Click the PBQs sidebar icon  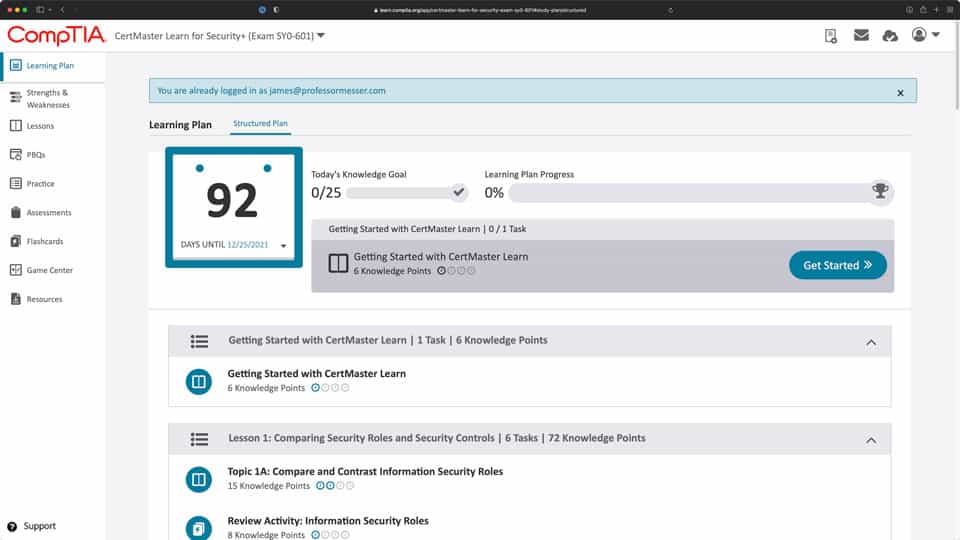(x=16, y=155)
